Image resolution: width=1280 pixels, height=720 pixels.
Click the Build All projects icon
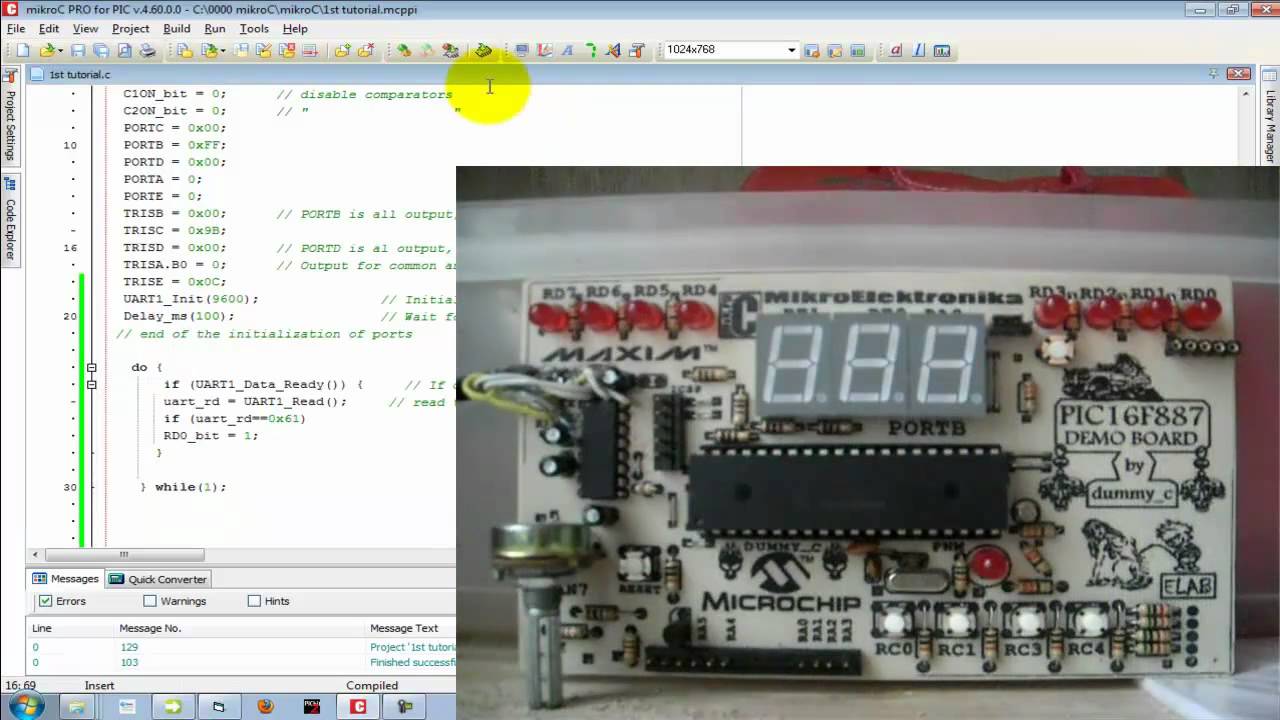[x=427, y=50]
